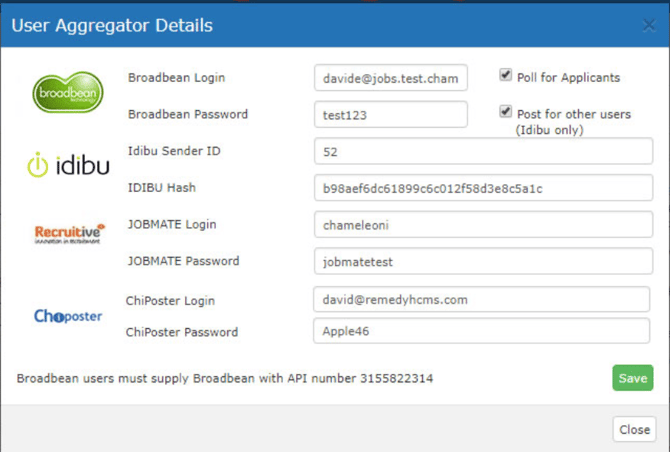Click the User Aggregator Details title
The width and height of the screenshot is (670, 452).
(112, 26)
